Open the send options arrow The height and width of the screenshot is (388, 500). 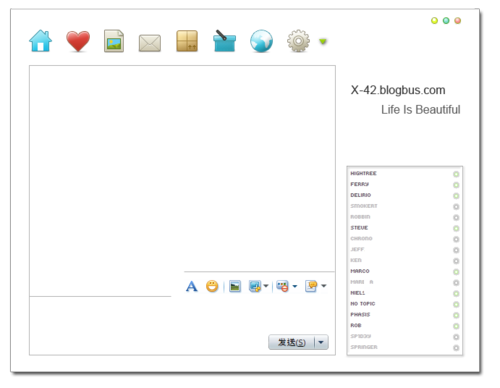[321, 342]
